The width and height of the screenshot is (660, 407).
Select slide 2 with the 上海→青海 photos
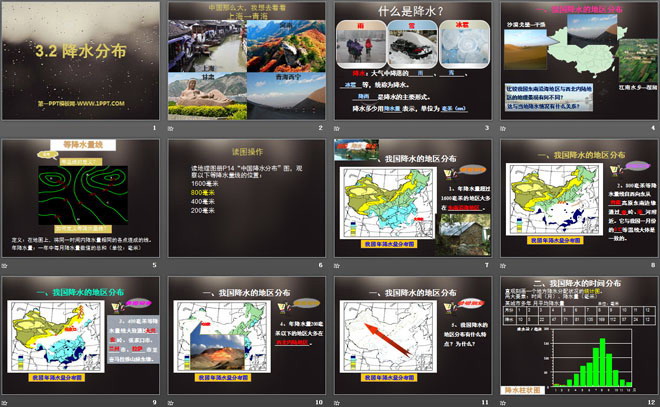tap(247, 61)
